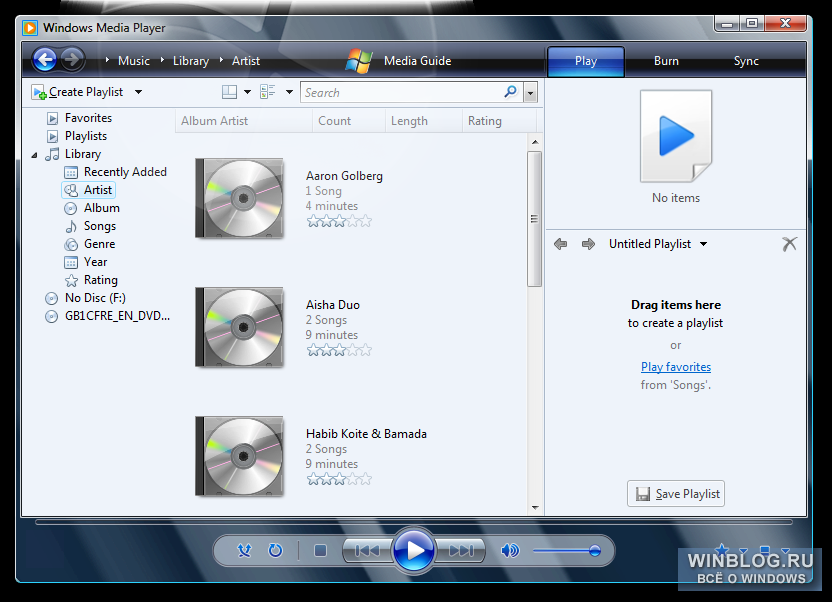This screenshot has height=602, width=832.
Task: Click the Stop button
Action: click(320, 551)
